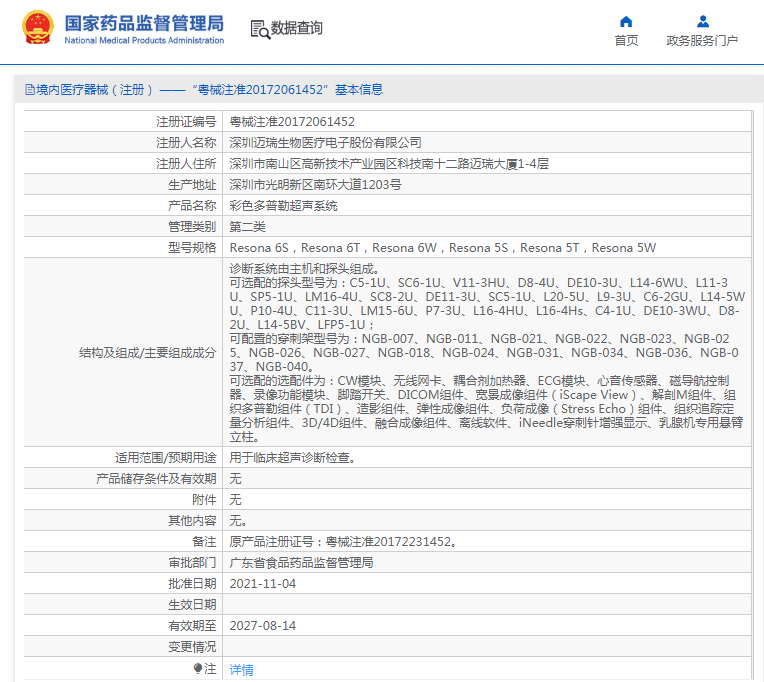Select 深圳迈瑞生物医疗电子股份有限公司 cell
Viewport: 764px width, 682px height.
point(487,142)
